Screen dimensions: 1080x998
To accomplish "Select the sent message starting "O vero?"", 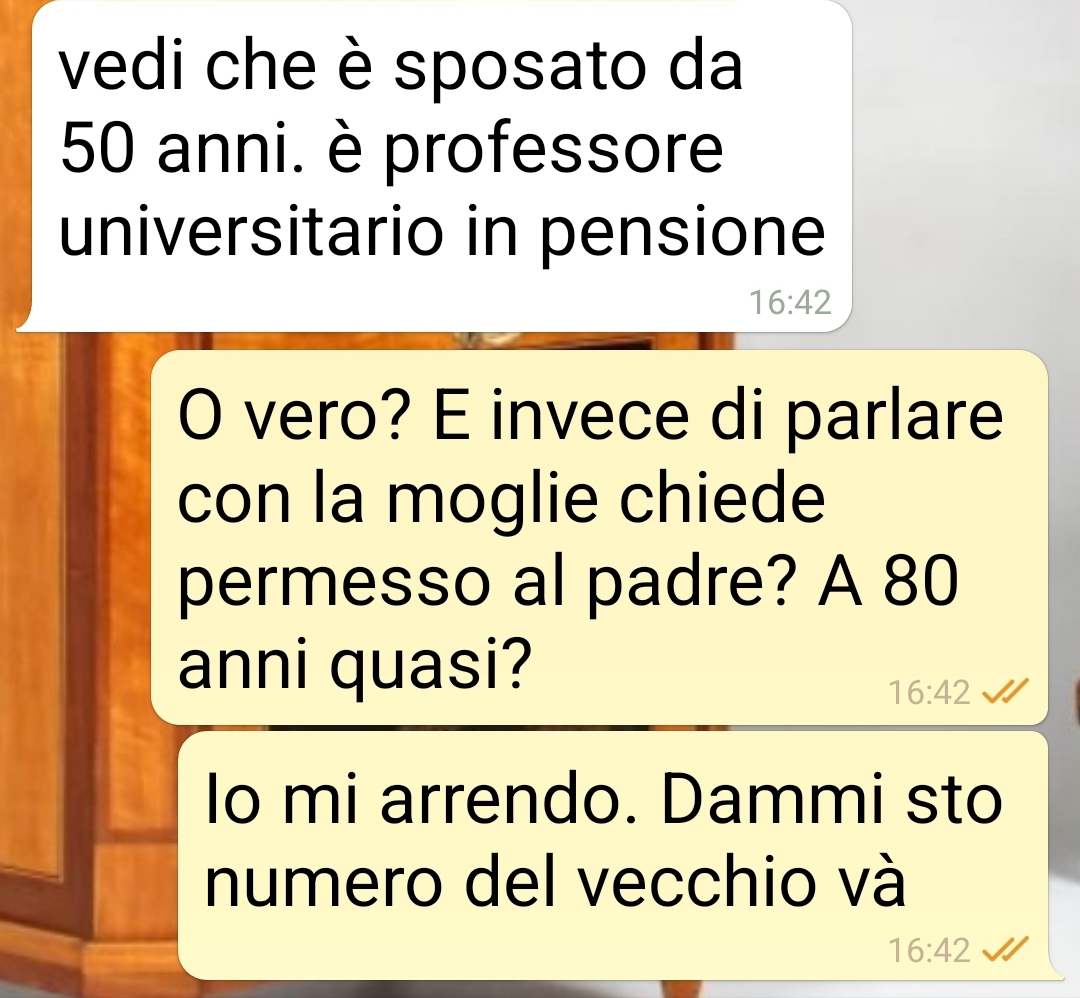I will point(599,537).
